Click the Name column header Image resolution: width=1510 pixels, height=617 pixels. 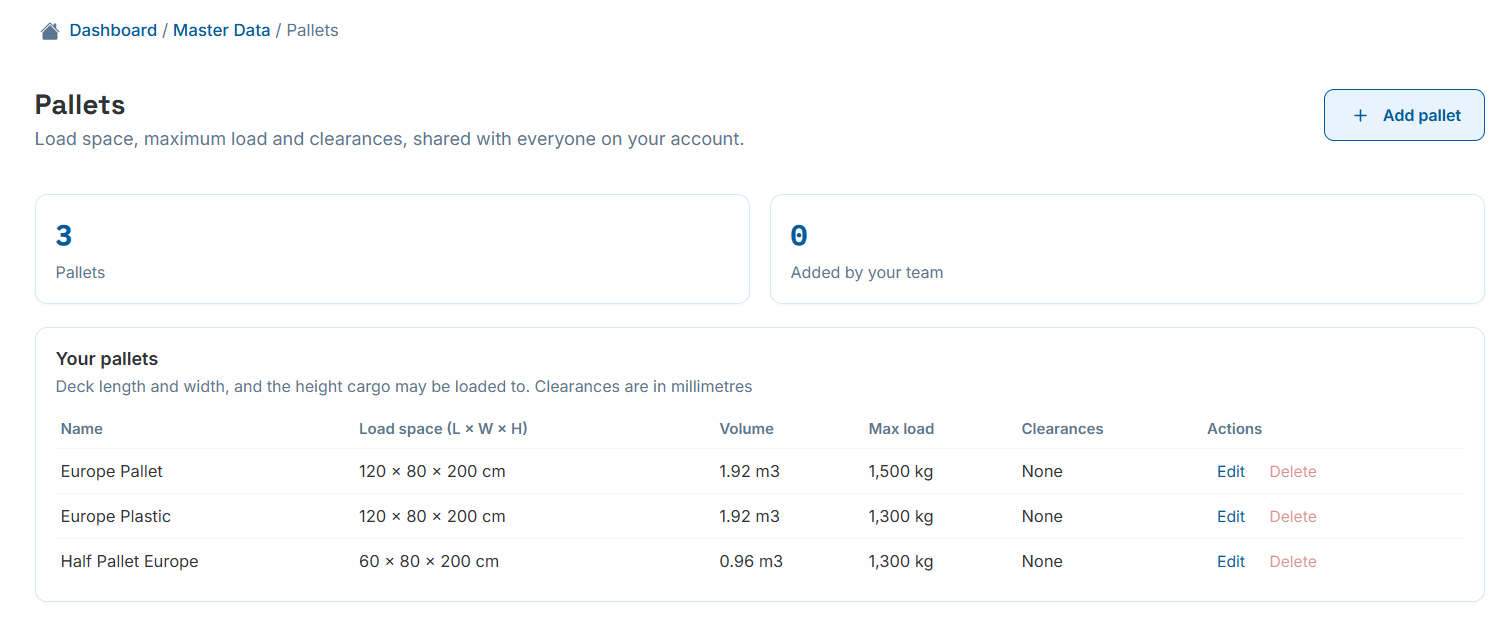[x=82, y=428]
